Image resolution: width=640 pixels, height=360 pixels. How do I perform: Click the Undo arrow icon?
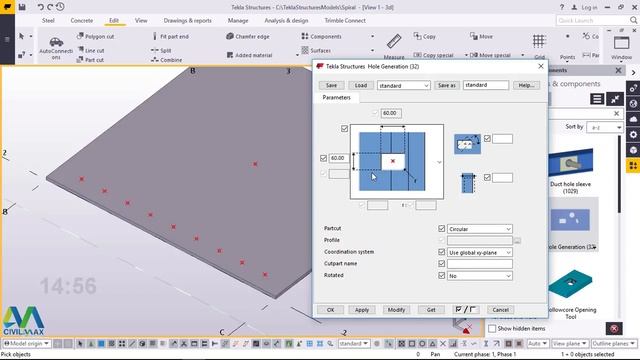tap(40, 7)
